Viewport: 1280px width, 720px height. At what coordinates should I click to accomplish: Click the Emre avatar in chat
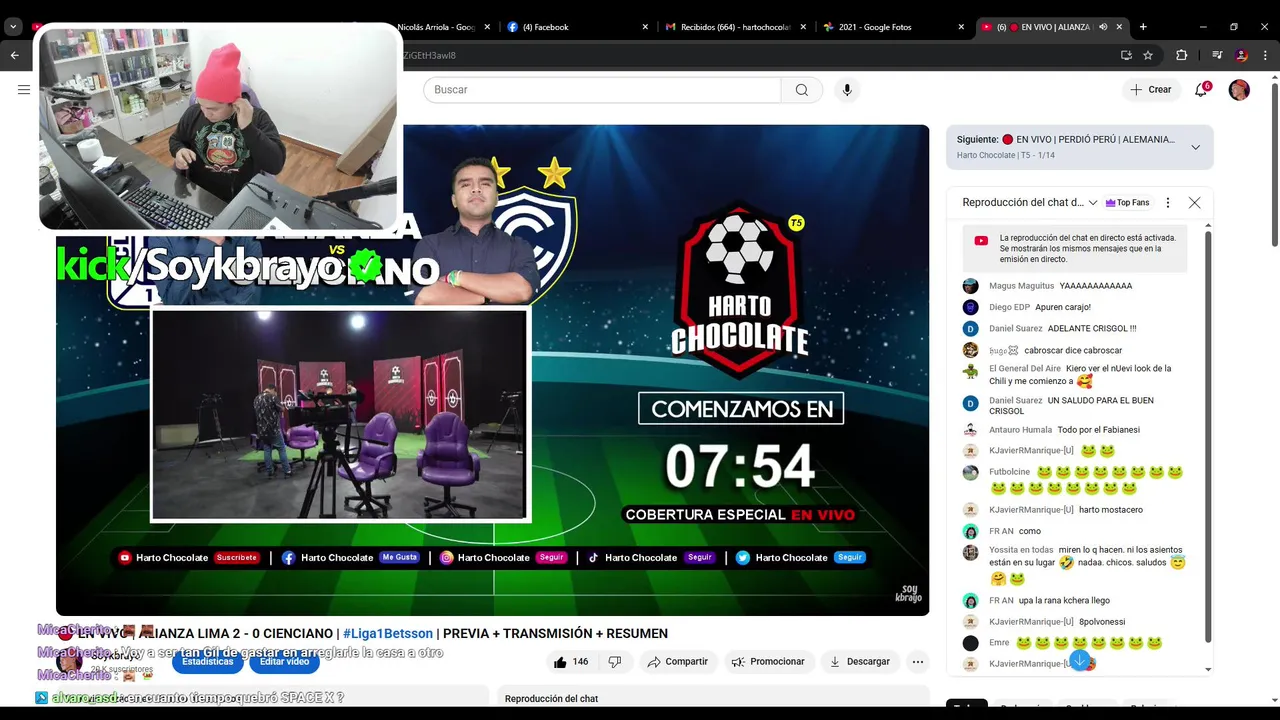pos(970,643)
